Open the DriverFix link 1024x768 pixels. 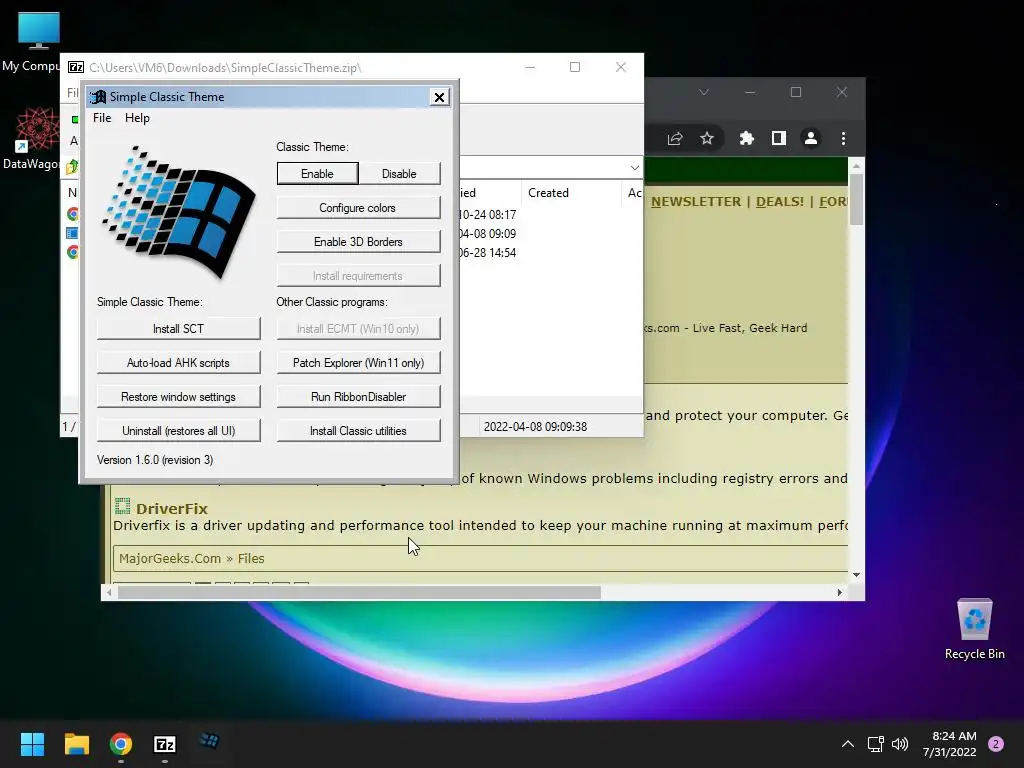pos(172,509)
